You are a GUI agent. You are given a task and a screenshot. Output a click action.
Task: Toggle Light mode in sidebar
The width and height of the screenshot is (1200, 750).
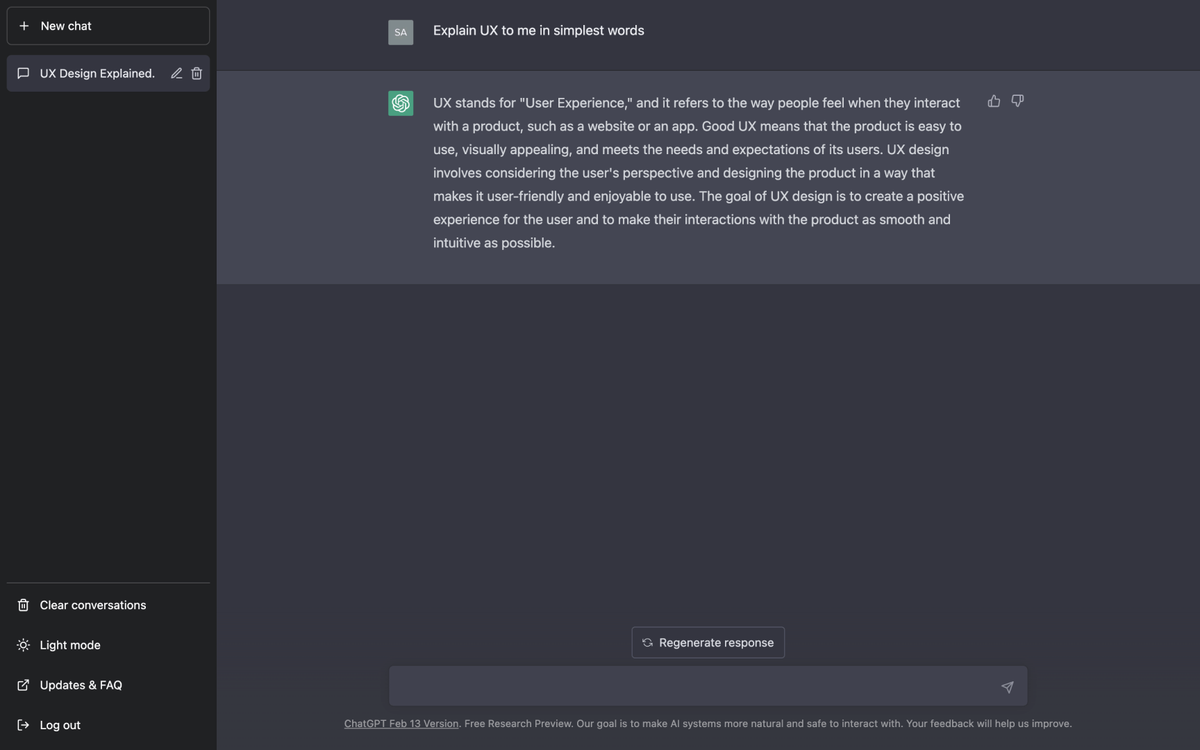coord(70,645)
